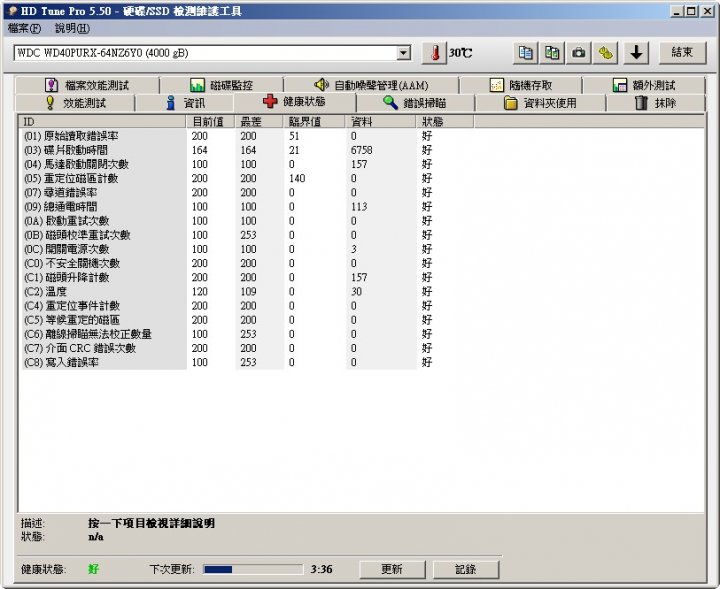Image resolution: width=720 pixels, height=589 pixels.
Task: Sort by the 目前值 column header
Action: pyautogui.click(x=210, y=122)
